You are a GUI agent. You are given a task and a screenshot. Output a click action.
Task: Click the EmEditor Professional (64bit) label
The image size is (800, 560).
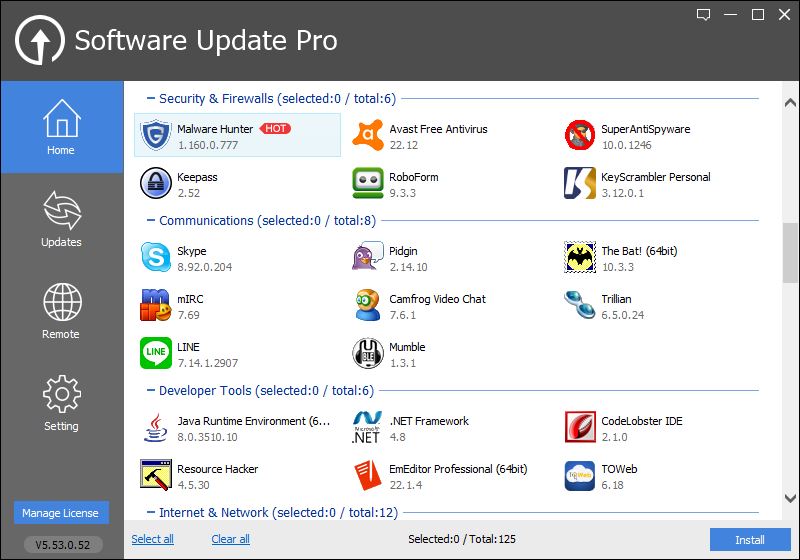coord(458,469)
